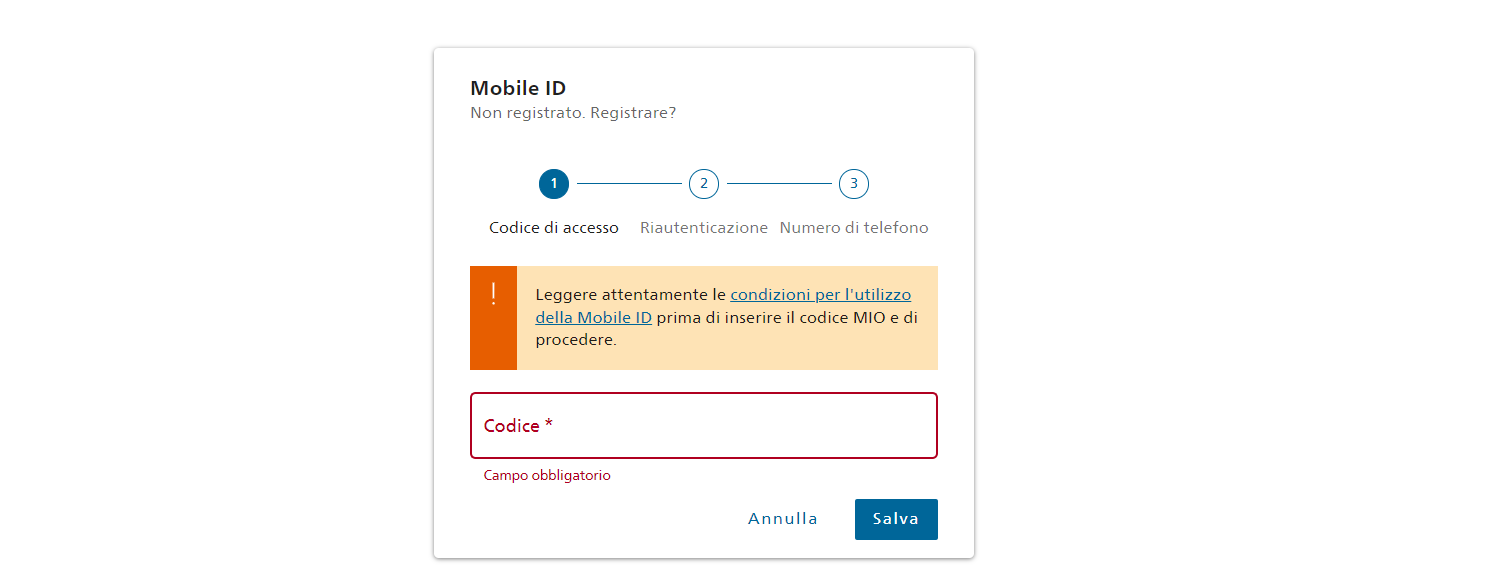Click the Campo obbligatorio error message
1504x588 pixels.
(x=547, y=475)
